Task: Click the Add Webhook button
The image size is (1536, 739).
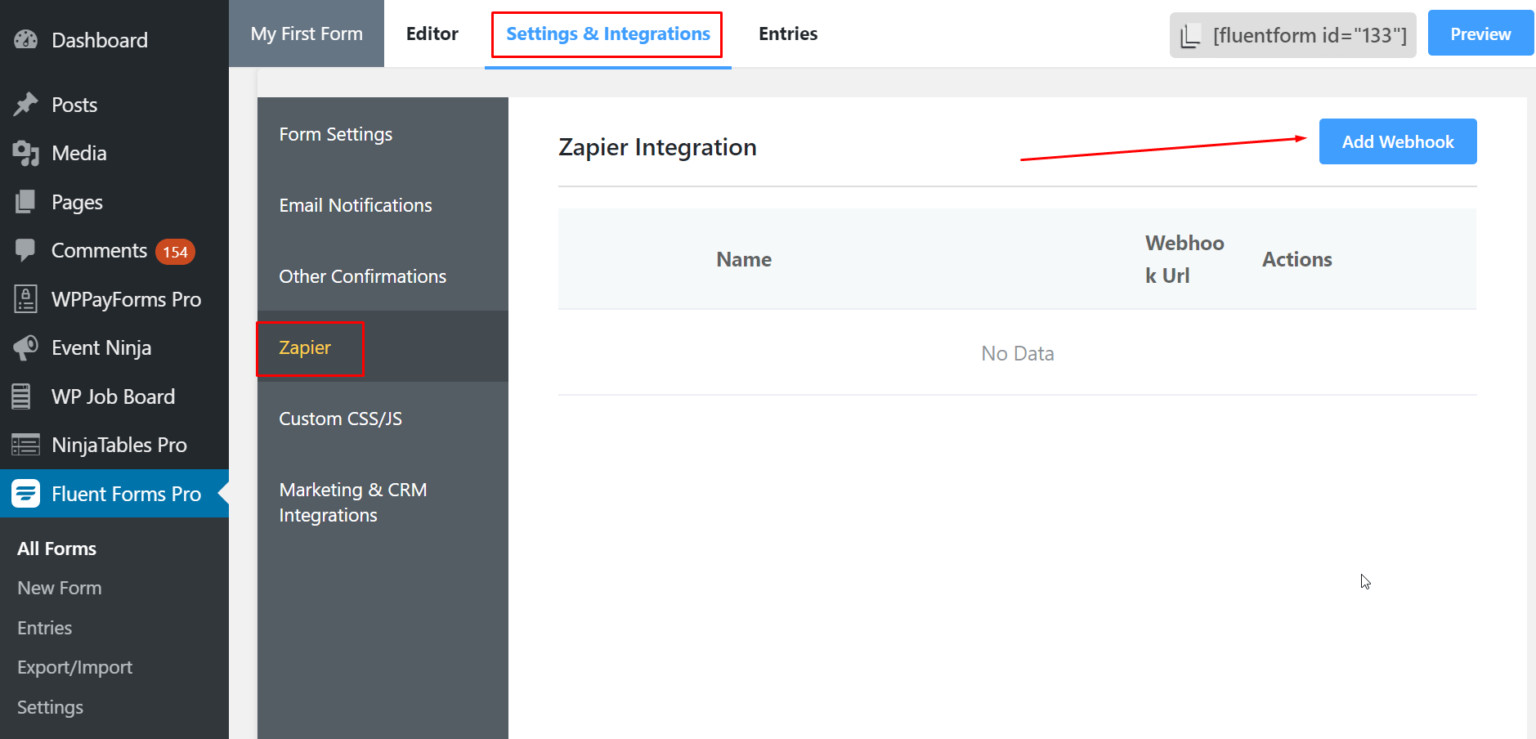Action: coord(1397,141)
